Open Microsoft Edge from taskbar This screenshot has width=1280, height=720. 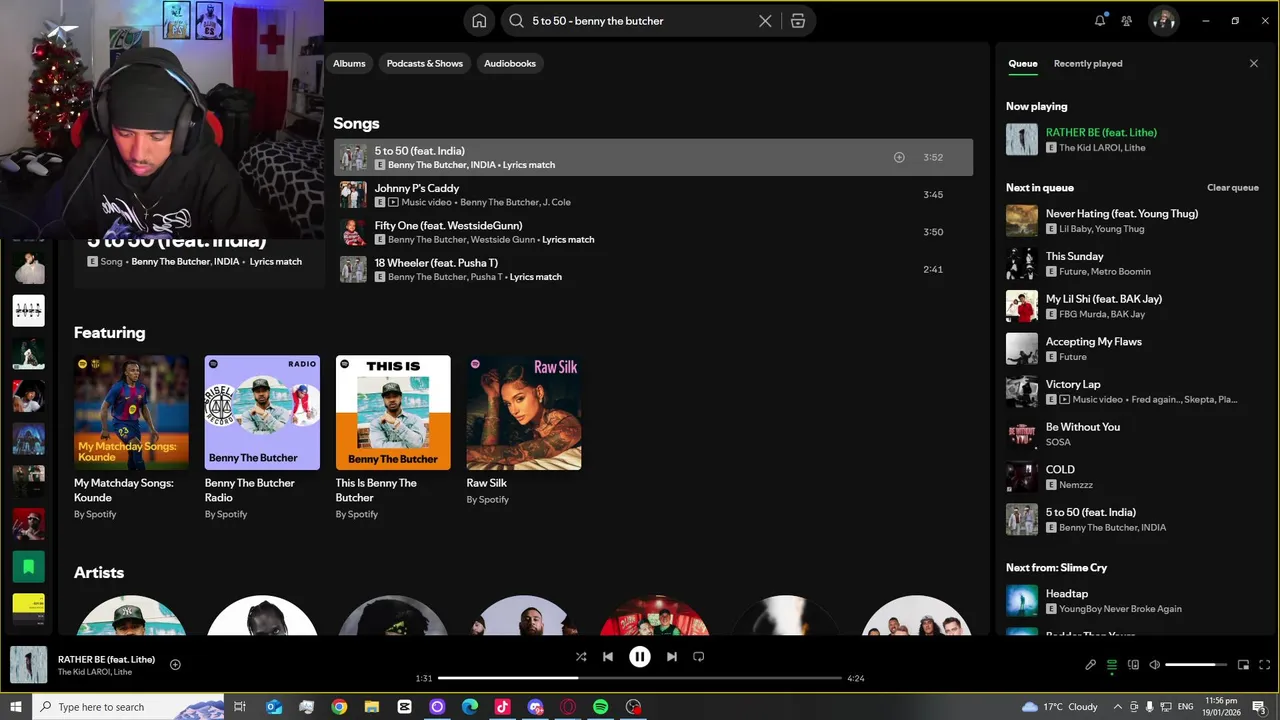[x=470, y=707]
